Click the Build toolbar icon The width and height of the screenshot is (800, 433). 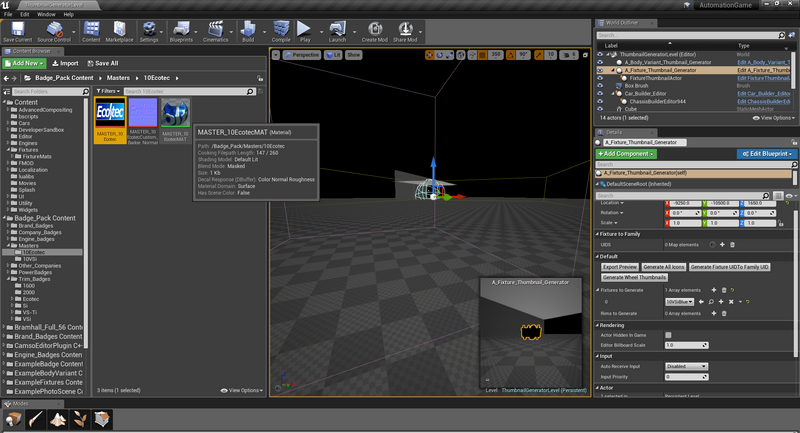click(x=247, y=30)
